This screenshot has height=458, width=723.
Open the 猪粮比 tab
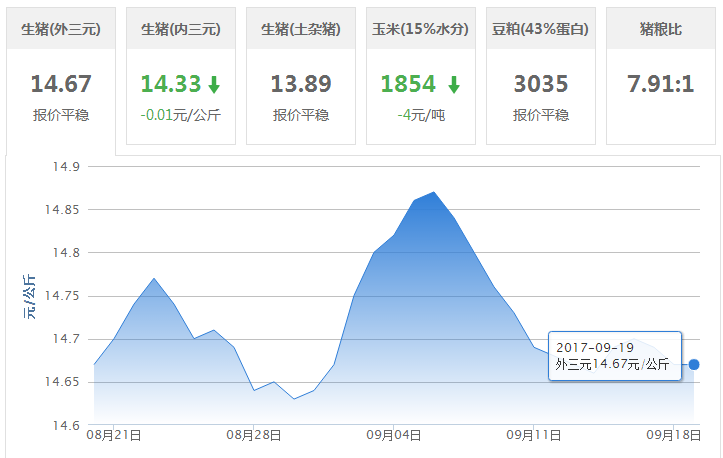point(660,29)
